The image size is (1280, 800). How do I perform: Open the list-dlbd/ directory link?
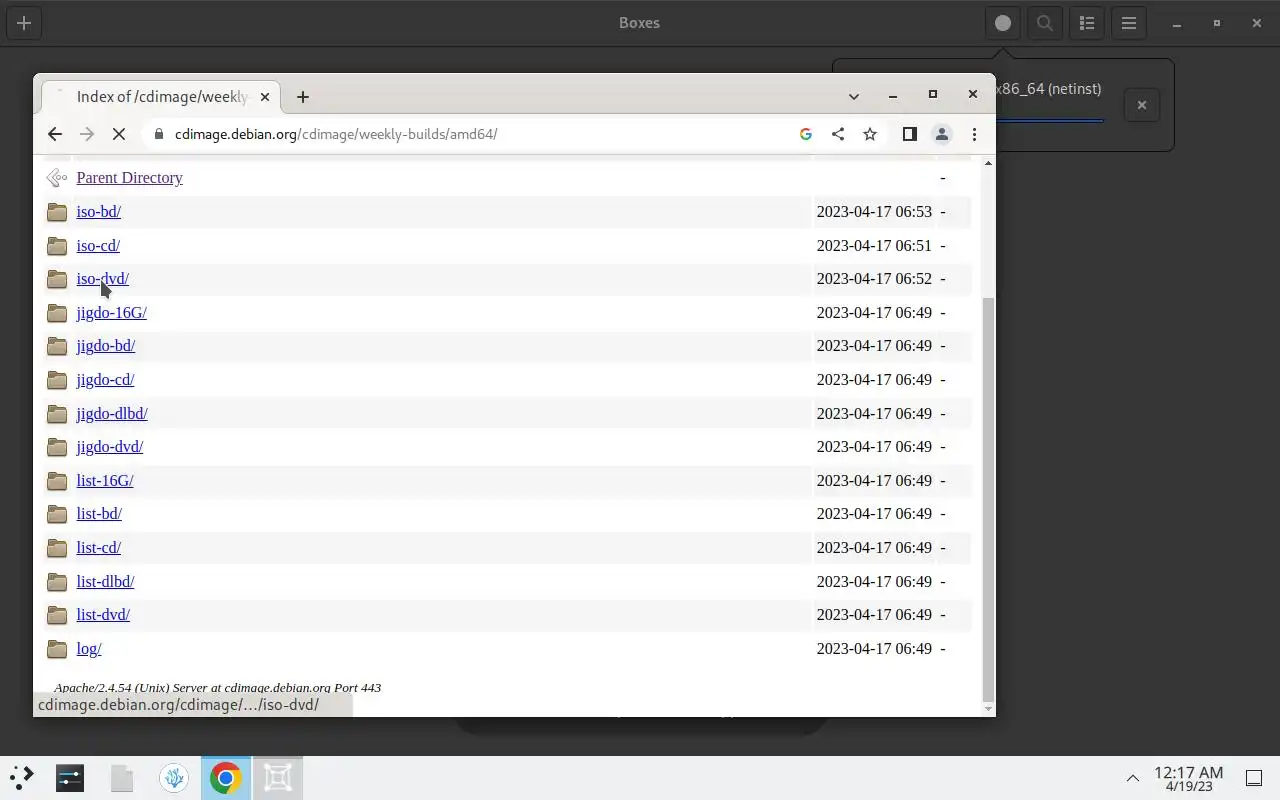[105, 582]
